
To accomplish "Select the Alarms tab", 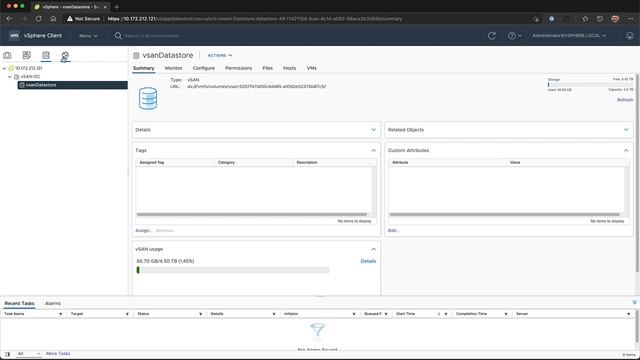I will click(x=53, y=303).
